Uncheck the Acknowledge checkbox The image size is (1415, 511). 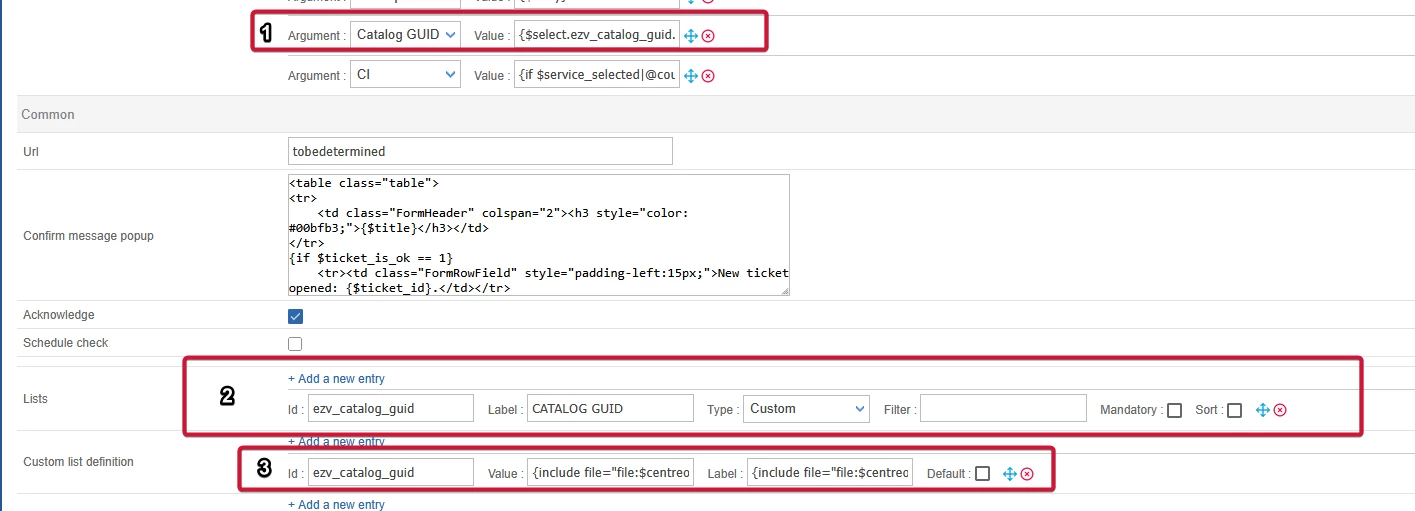(x=295, y=316)
